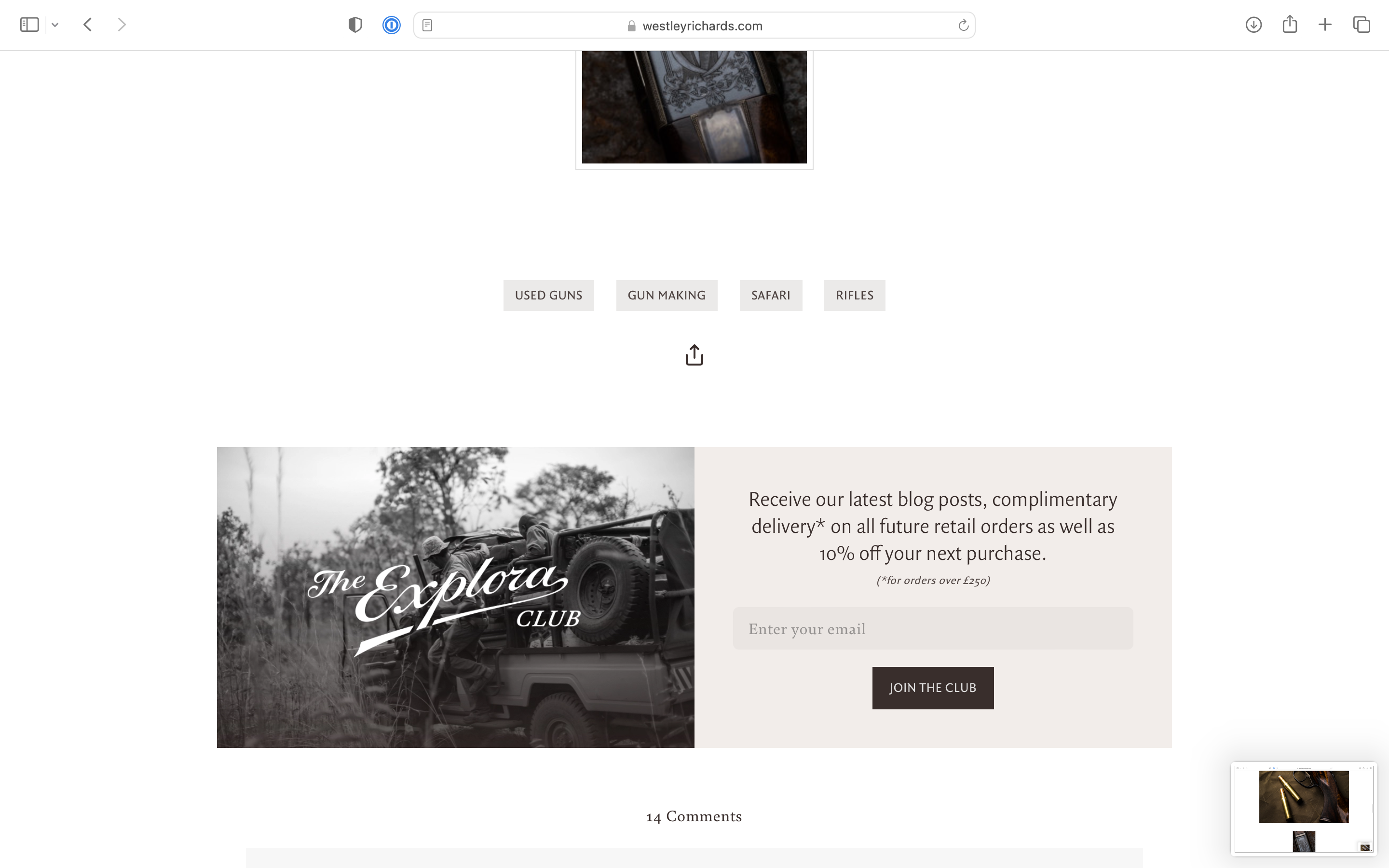The height and width of the screenshot is (868, 1389).
Task: Select the GUN MAKING tag
Action: pos(667,296)
